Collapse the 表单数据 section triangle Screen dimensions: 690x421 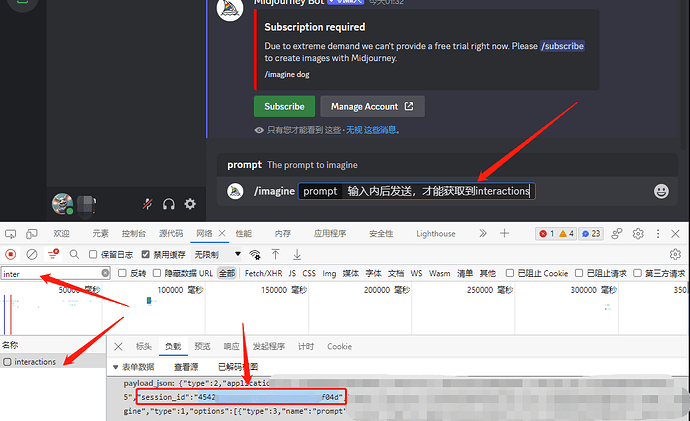pyautogui.click(x=116, y=367)
